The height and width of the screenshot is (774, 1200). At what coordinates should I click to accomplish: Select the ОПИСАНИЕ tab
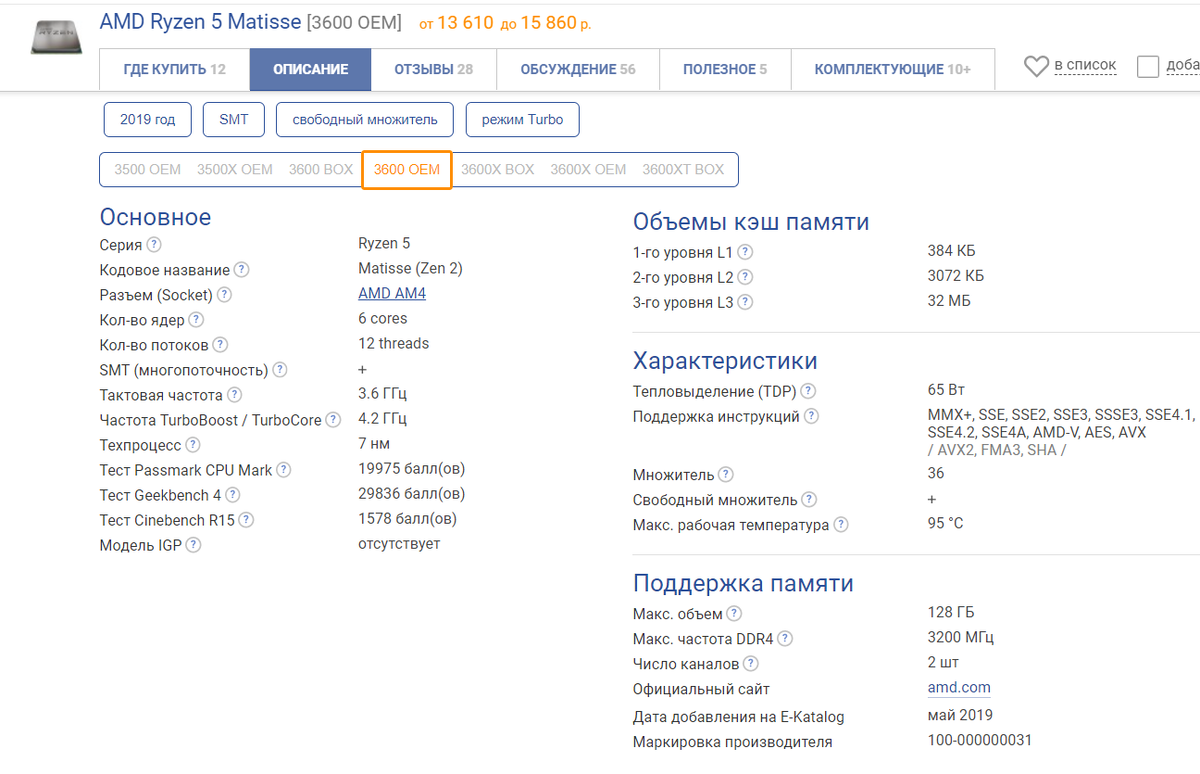click(310, 70)
